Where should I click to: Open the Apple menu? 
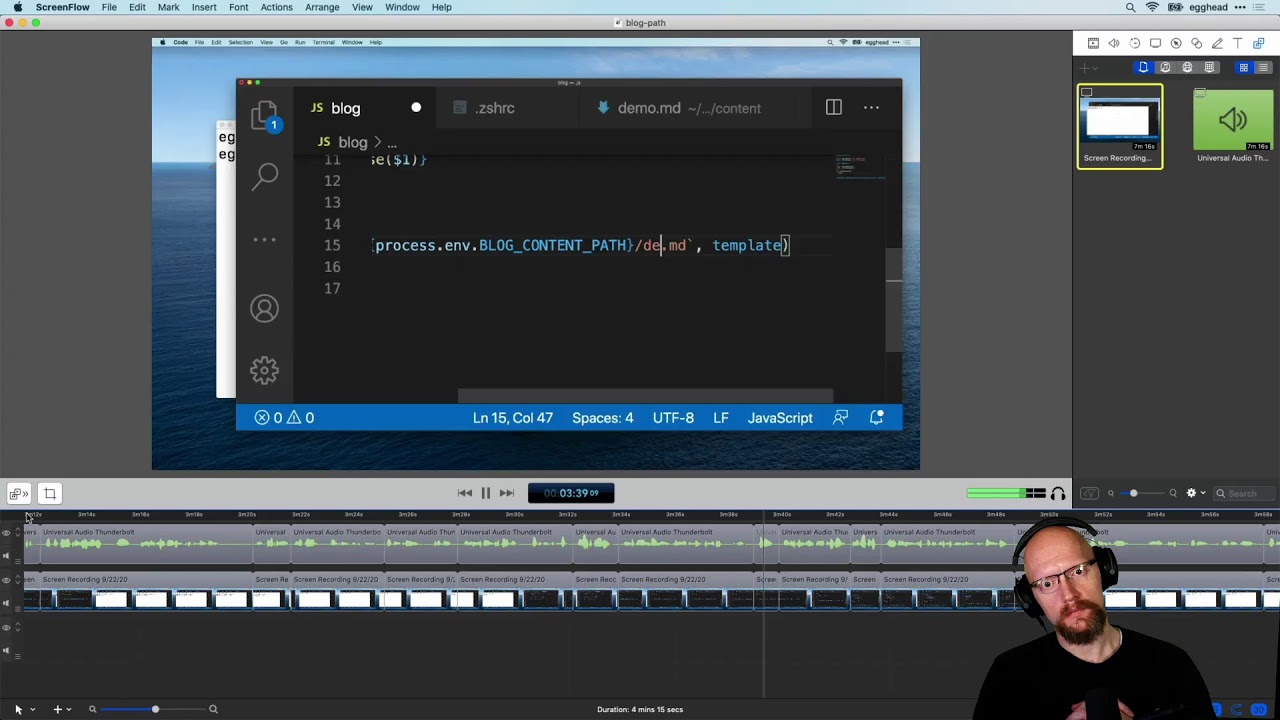[x=17, y=7]
